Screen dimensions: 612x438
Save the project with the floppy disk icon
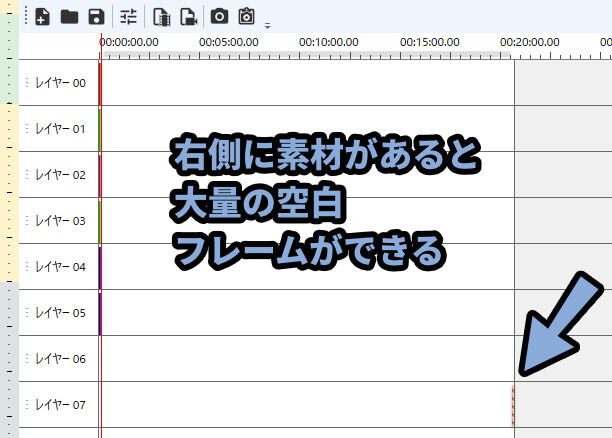96,17
